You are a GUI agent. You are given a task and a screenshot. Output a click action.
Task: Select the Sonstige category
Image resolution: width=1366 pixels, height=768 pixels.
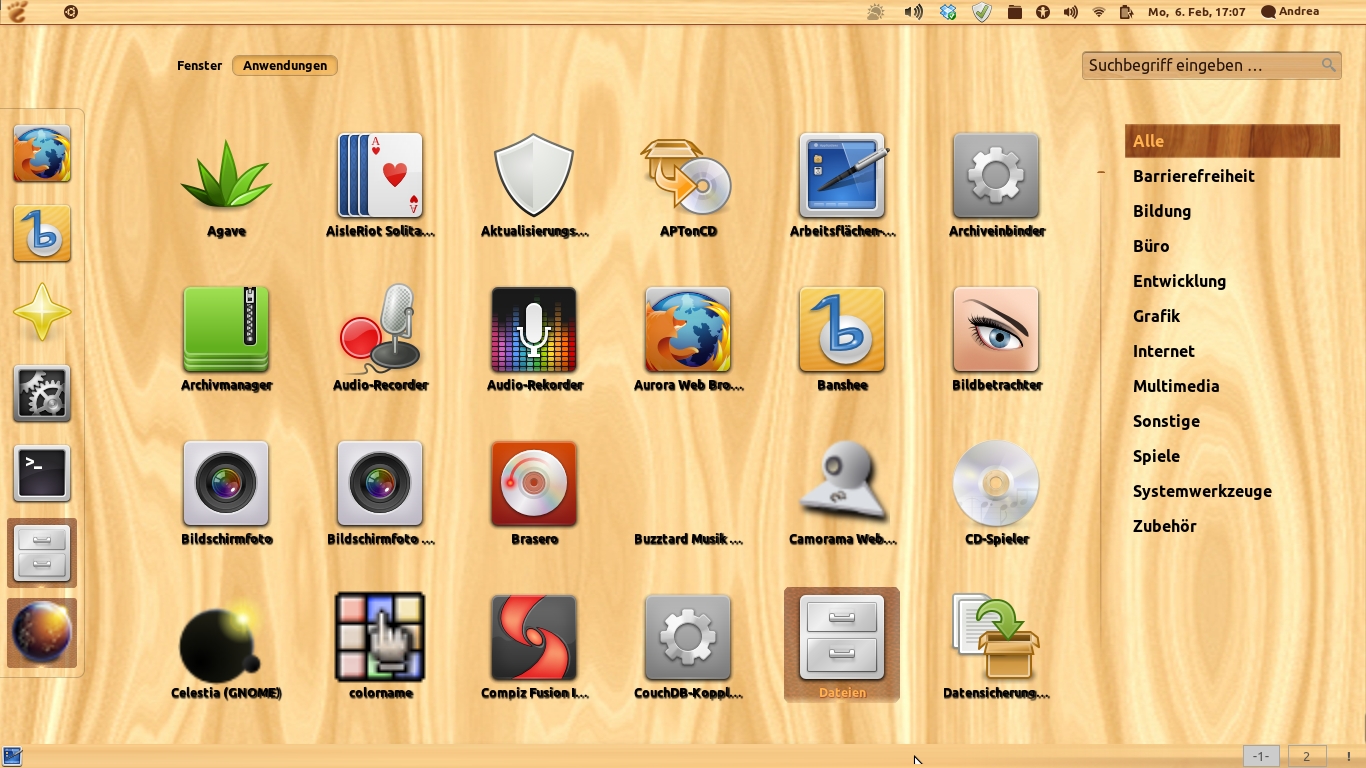click(1167, 421)
